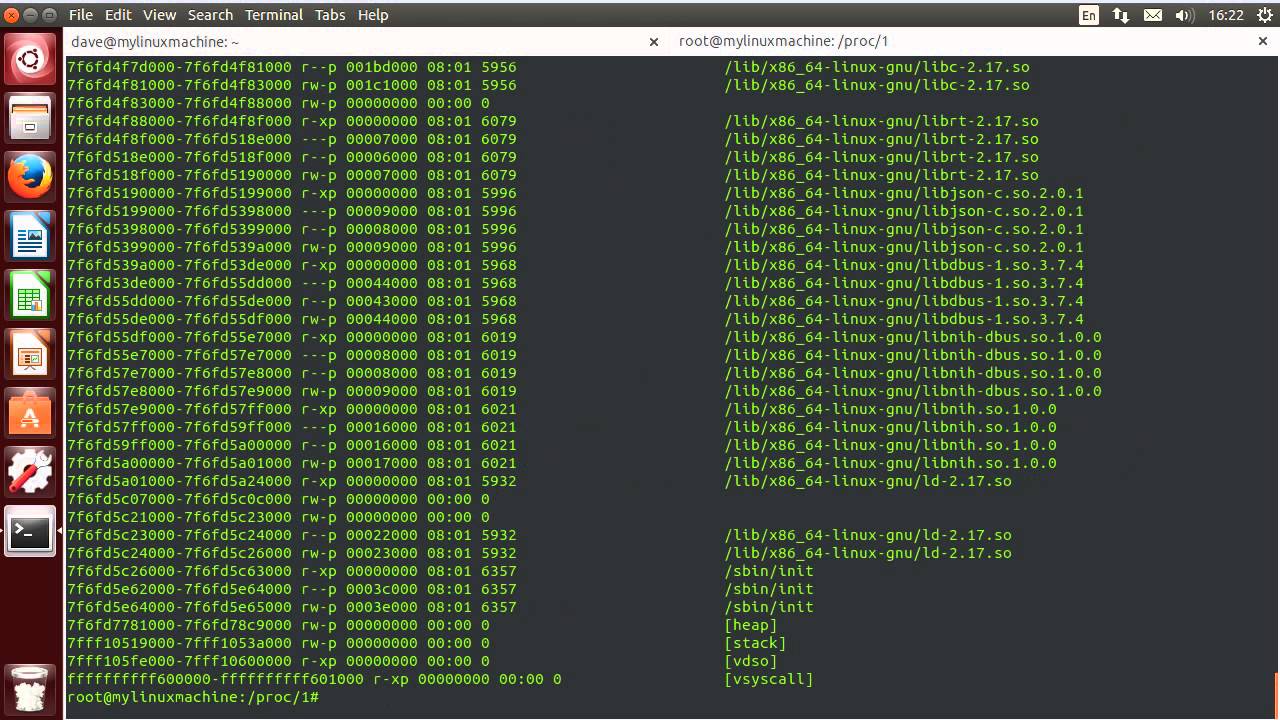Open the View menu
1280x720 pixels.
159,15
